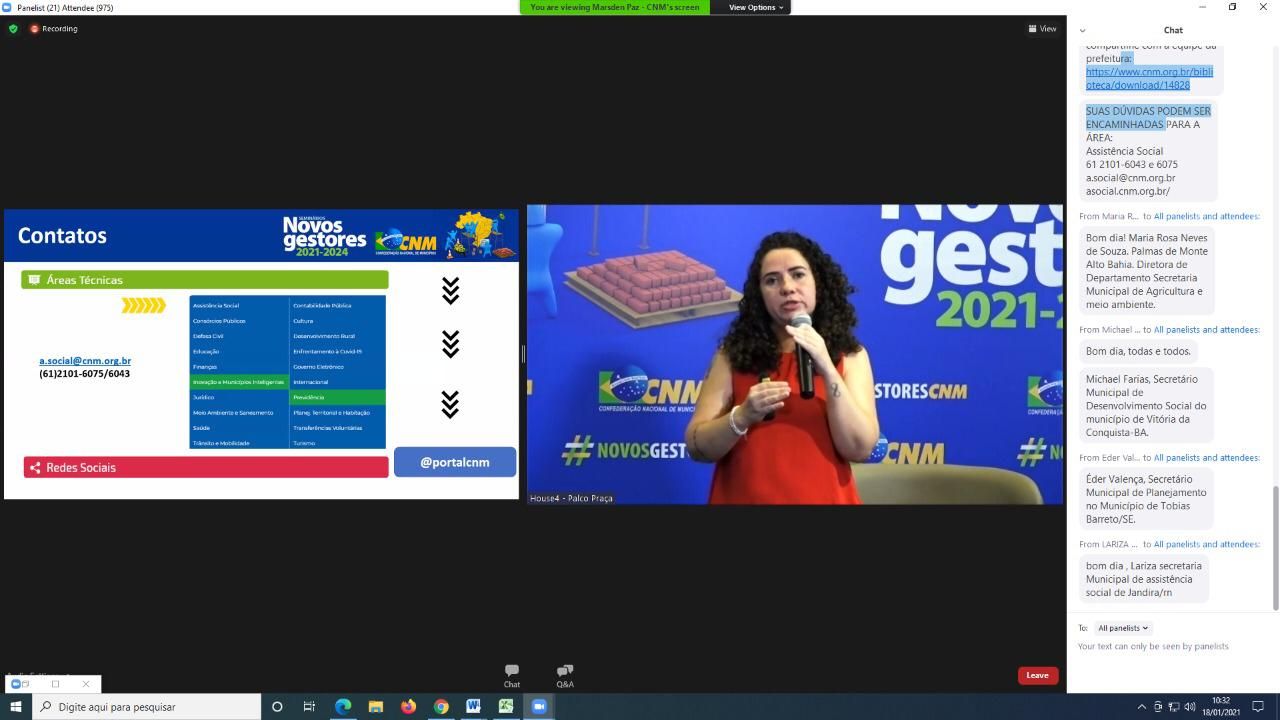The image size is (1280, 720).
Task: Click the Zoom taskbar icon
Action: tap(539, 706)
